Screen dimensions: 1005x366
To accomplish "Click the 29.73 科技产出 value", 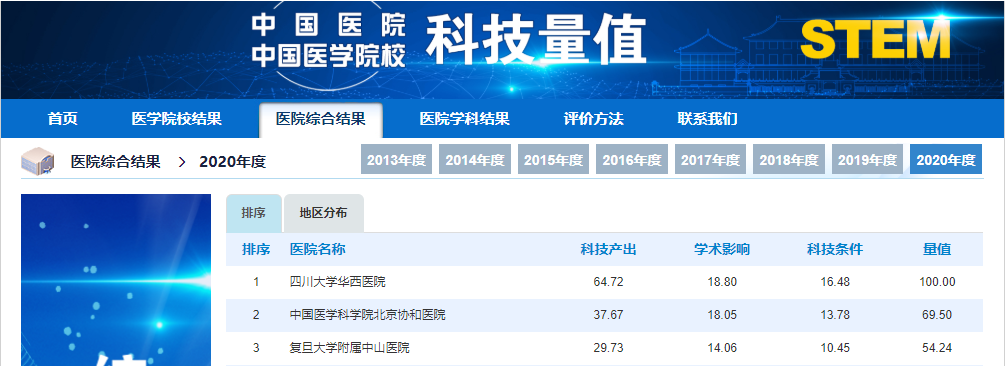I will (608, 348).
